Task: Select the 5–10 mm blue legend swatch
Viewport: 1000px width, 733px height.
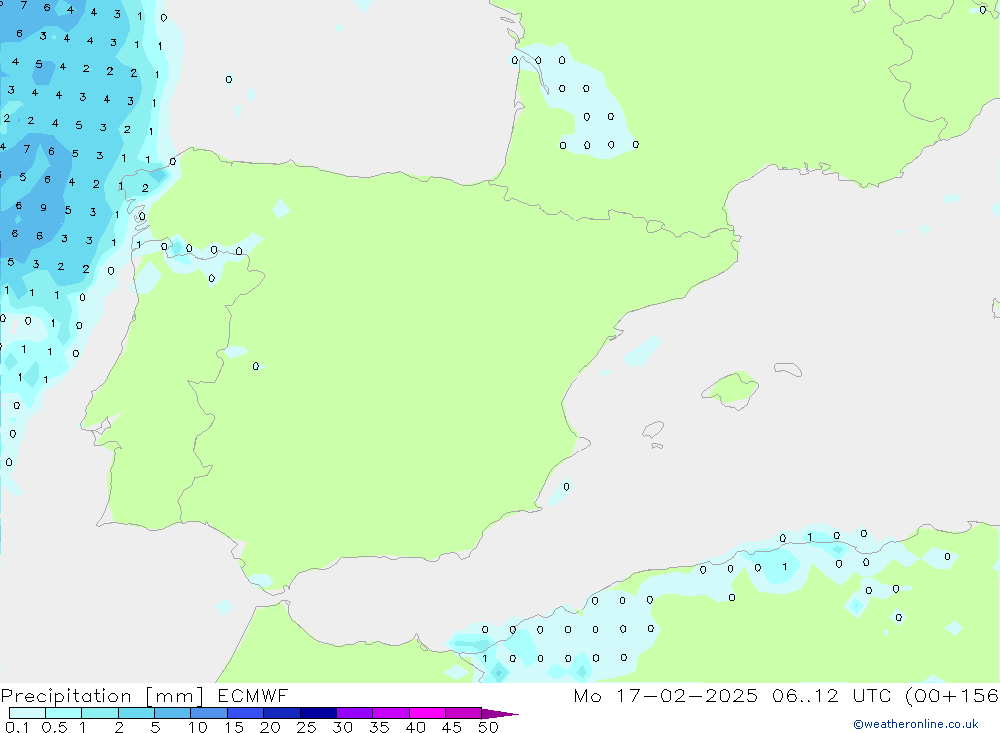Action: (172, 713)
